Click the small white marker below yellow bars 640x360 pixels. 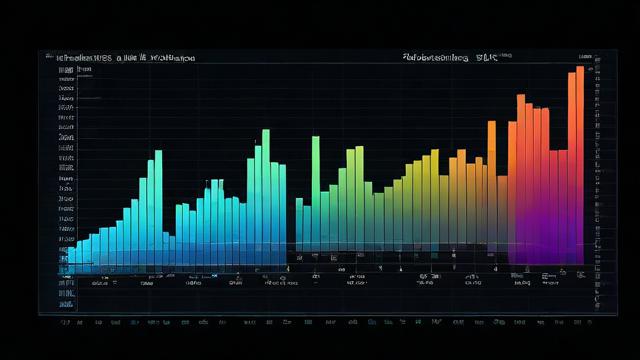(453, 254)
